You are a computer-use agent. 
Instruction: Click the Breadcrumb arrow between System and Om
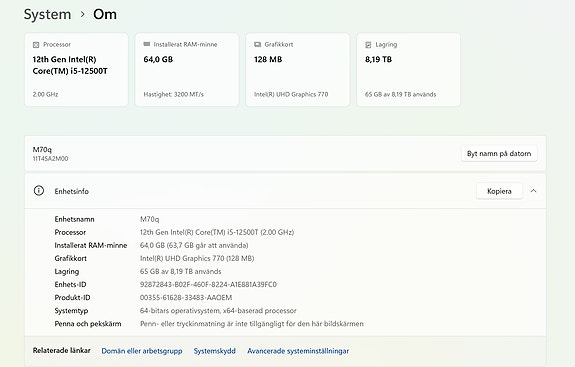pyautogui.click(x=83, y=14)
